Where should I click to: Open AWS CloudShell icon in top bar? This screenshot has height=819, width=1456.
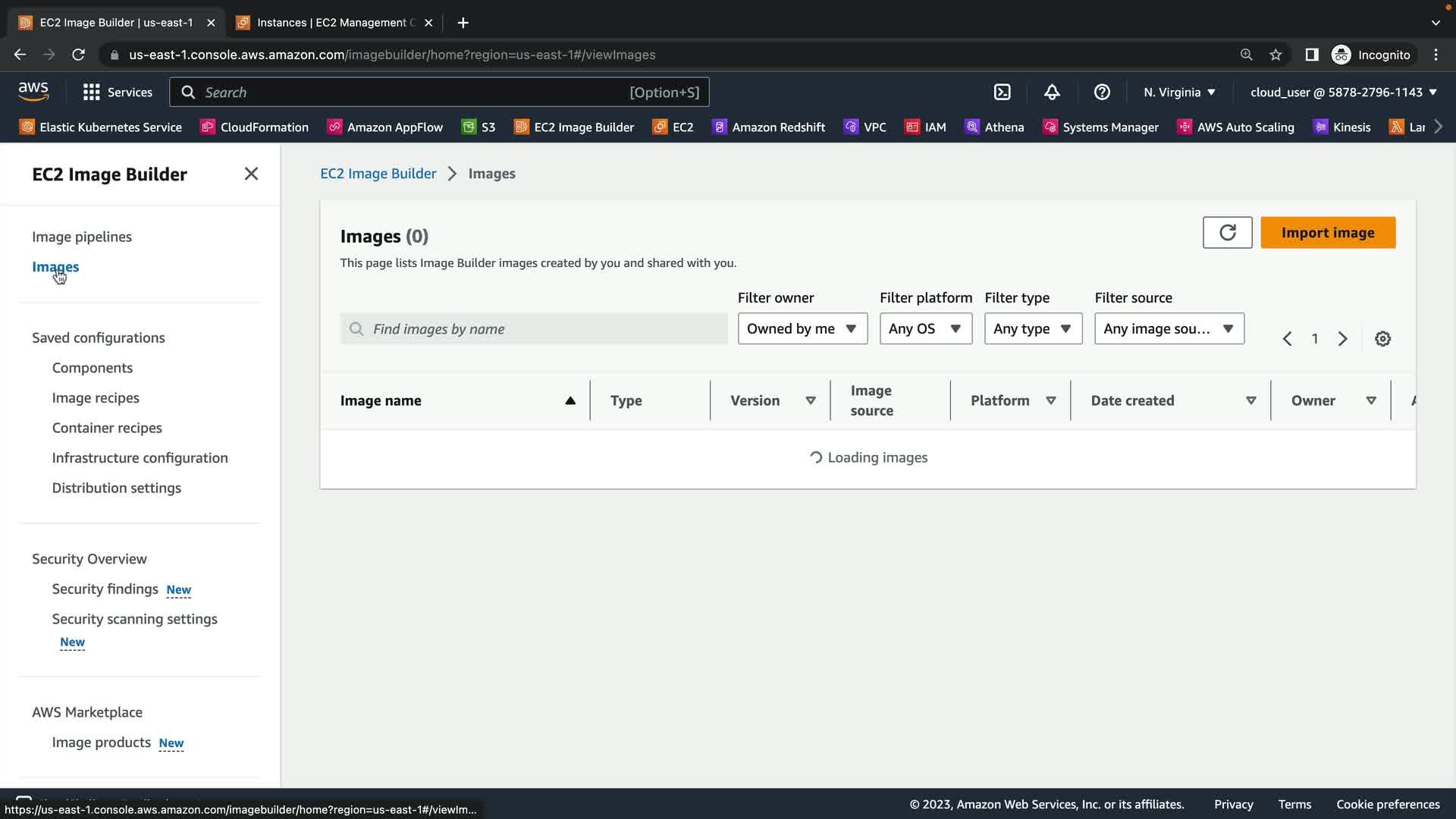[1002, 93]
